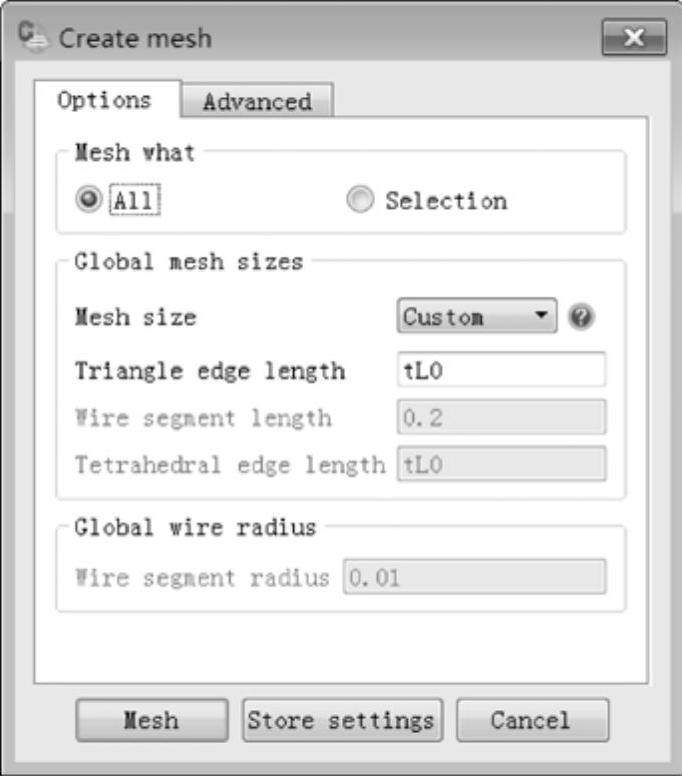Click the Global wire radius group heading

195,528
